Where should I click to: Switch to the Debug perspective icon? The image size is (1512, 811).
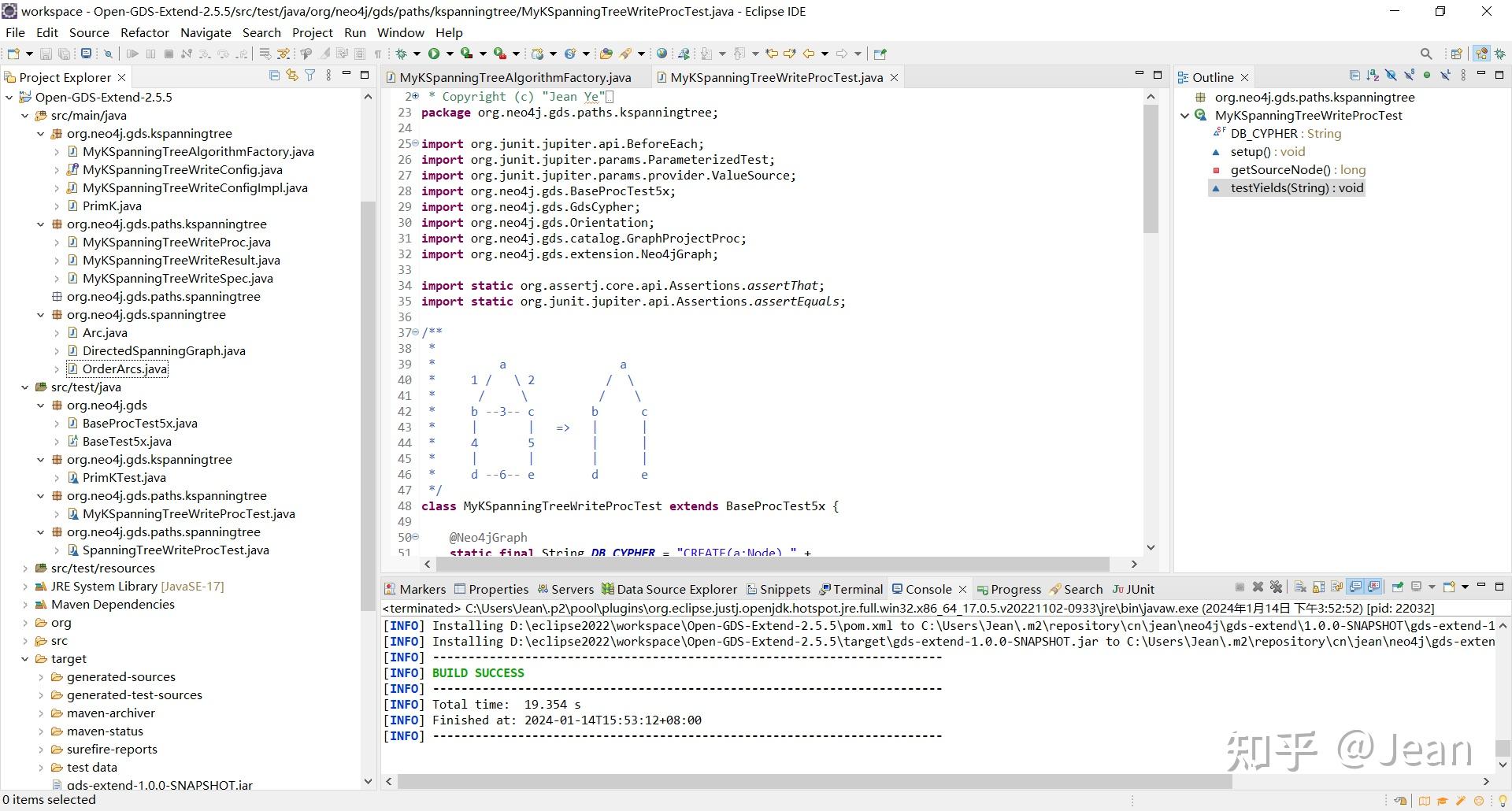coord(1500,54)
